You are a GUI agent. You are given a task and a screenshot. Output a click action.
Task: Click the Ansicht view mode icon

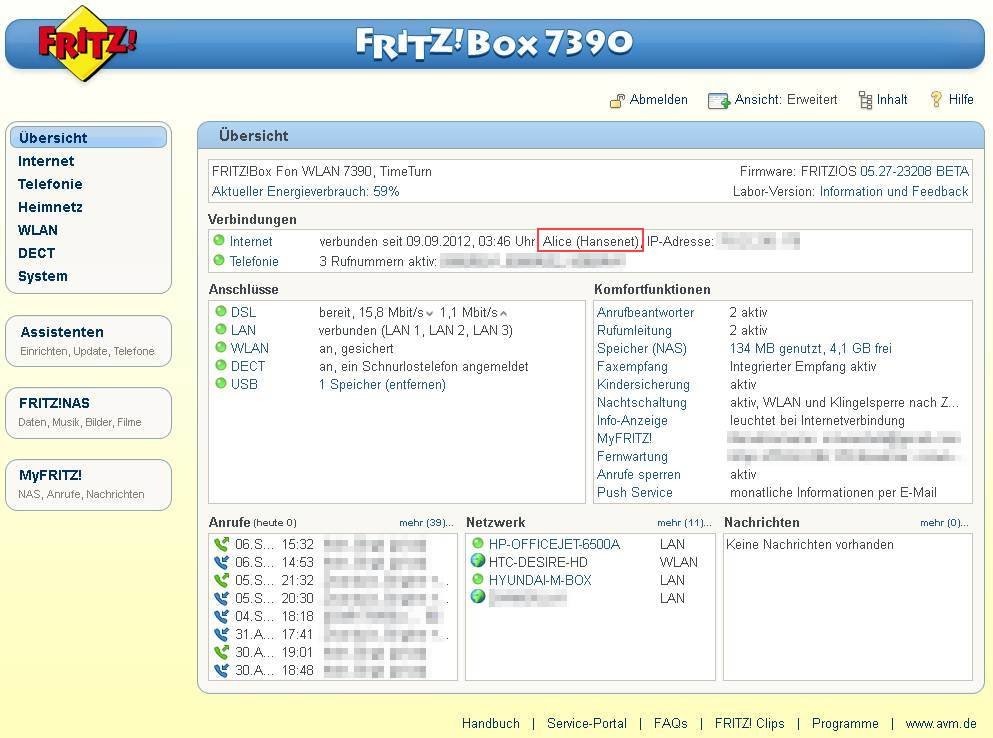coord(719,101)
